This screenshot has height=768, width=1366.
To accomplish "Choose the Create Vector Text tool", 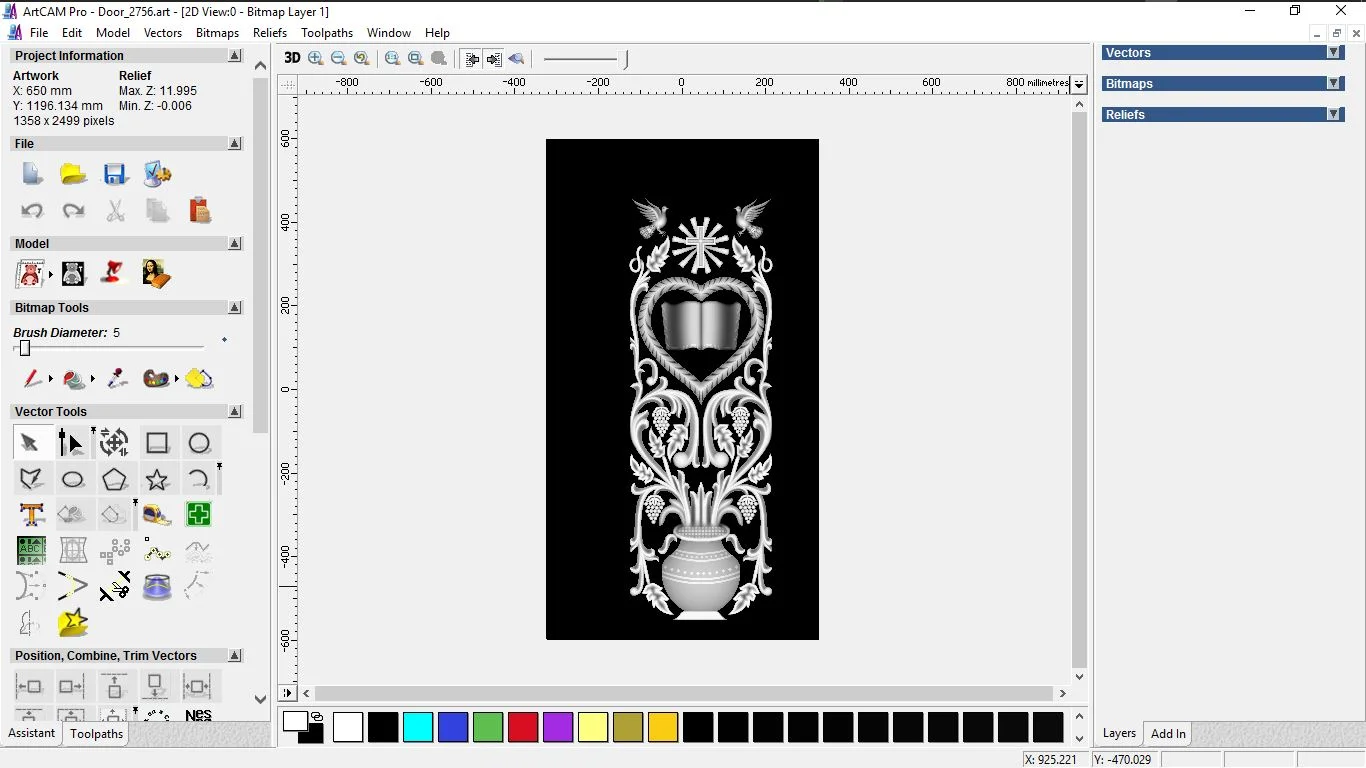I will coord(31,515).
